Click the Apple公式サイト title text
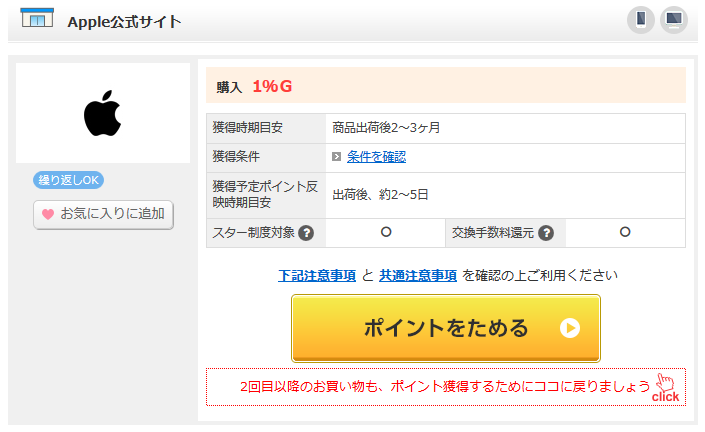 [125, 21]
